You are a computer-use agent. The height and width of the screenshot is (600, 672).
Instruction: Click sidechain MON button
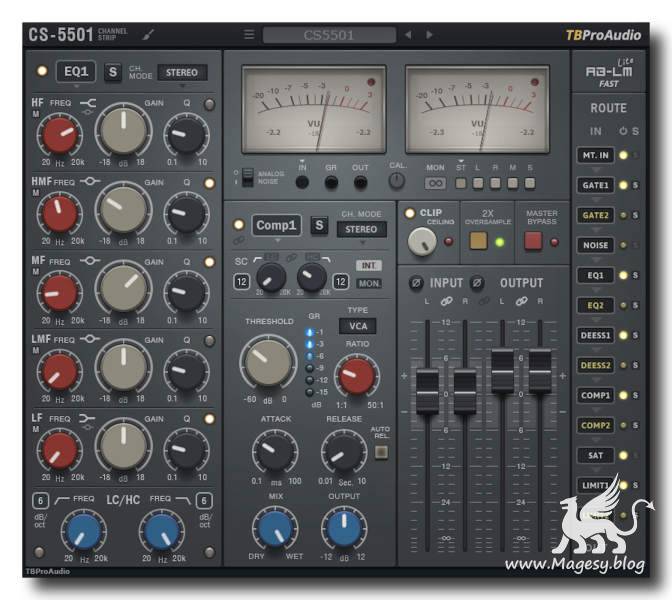tap(369, 283)
